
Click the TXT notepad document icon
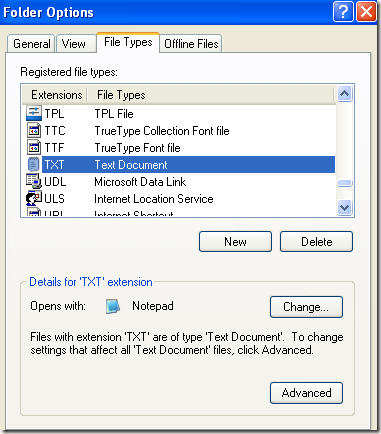click(34, 165)
